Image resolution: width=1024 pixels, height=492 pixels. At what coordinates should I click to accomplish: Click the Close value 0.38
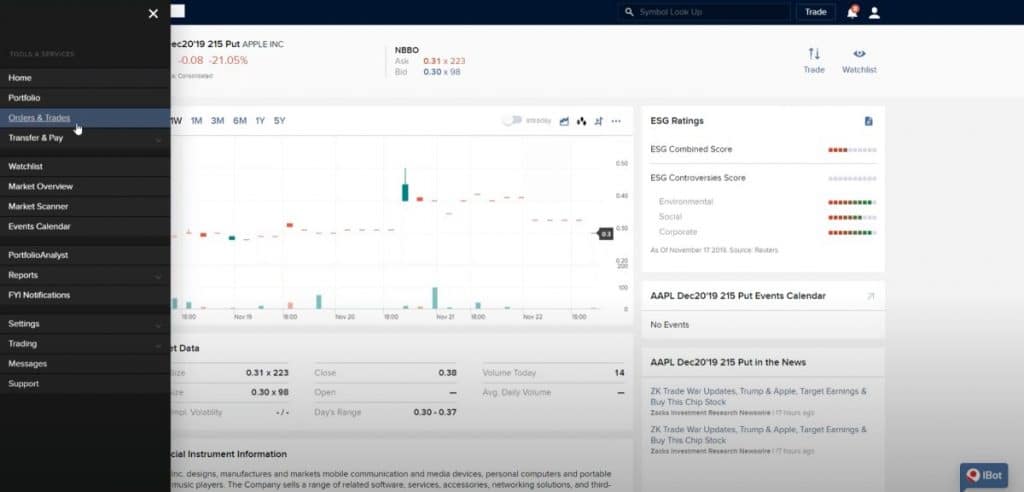tap(447, 373)
